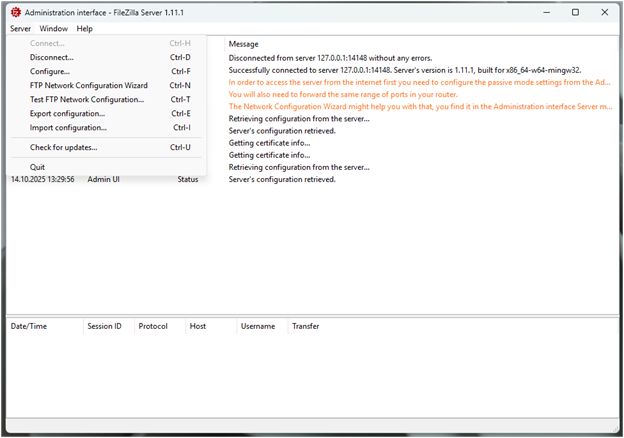Click the Protocol column header
The width and height of the screenshot is (624, 438).
click(153, 326)
